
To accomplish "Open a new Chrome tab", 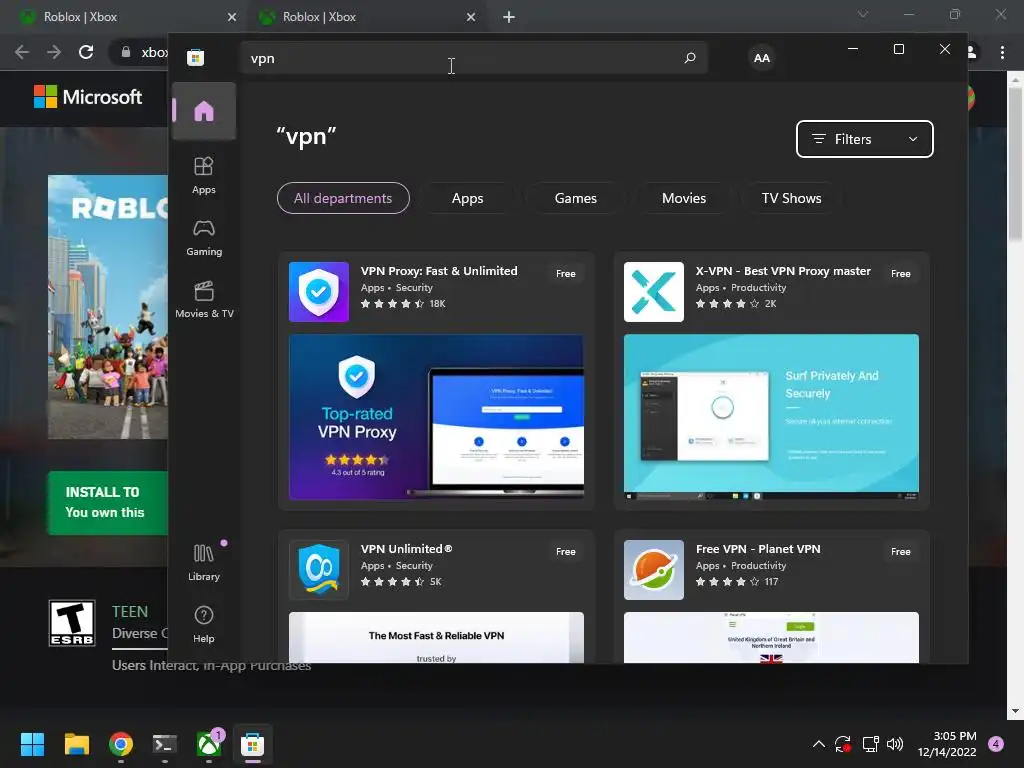I will 509,17.
